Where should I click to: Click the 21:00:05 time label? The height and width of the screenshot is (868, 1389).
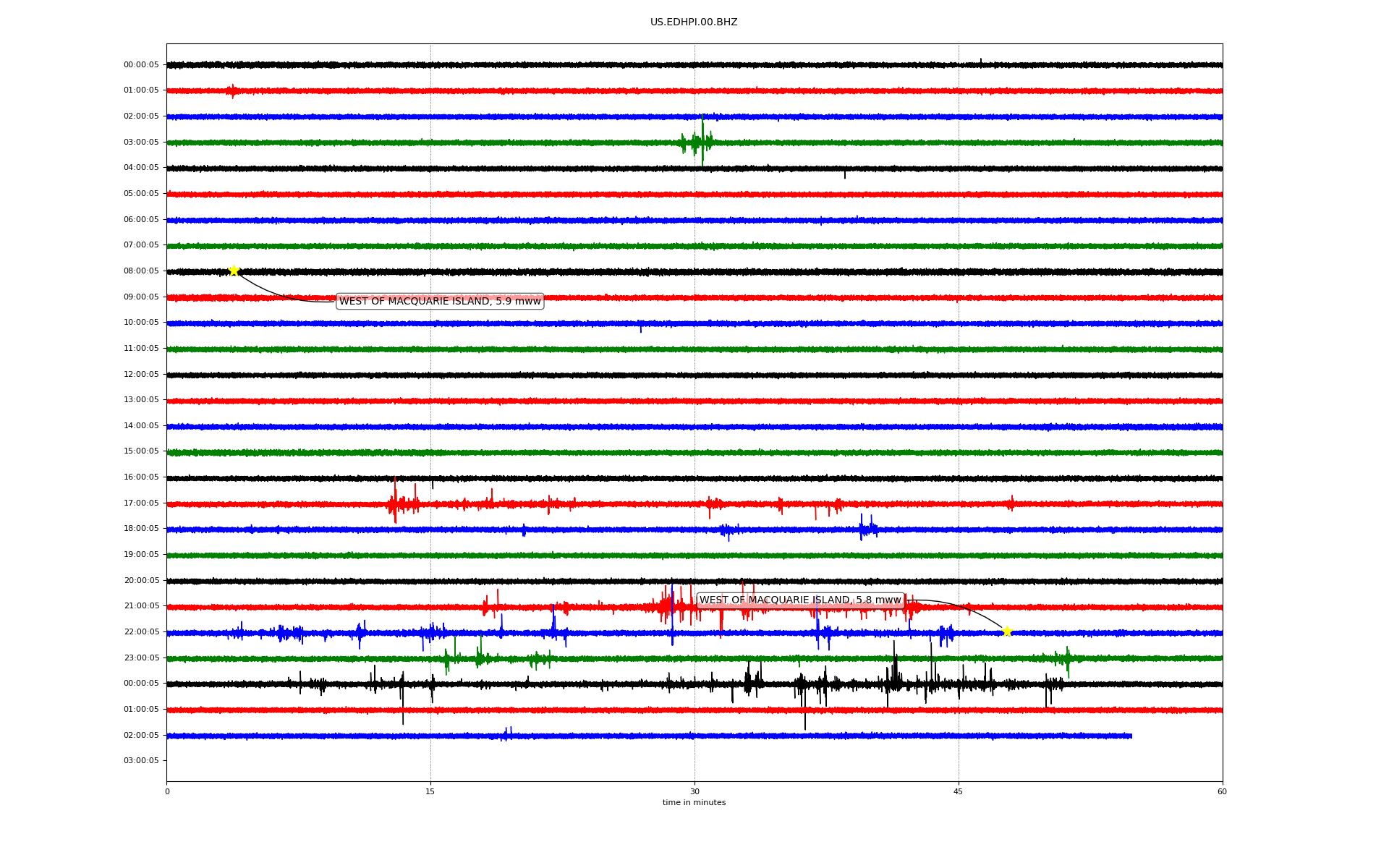coord(141,605)
